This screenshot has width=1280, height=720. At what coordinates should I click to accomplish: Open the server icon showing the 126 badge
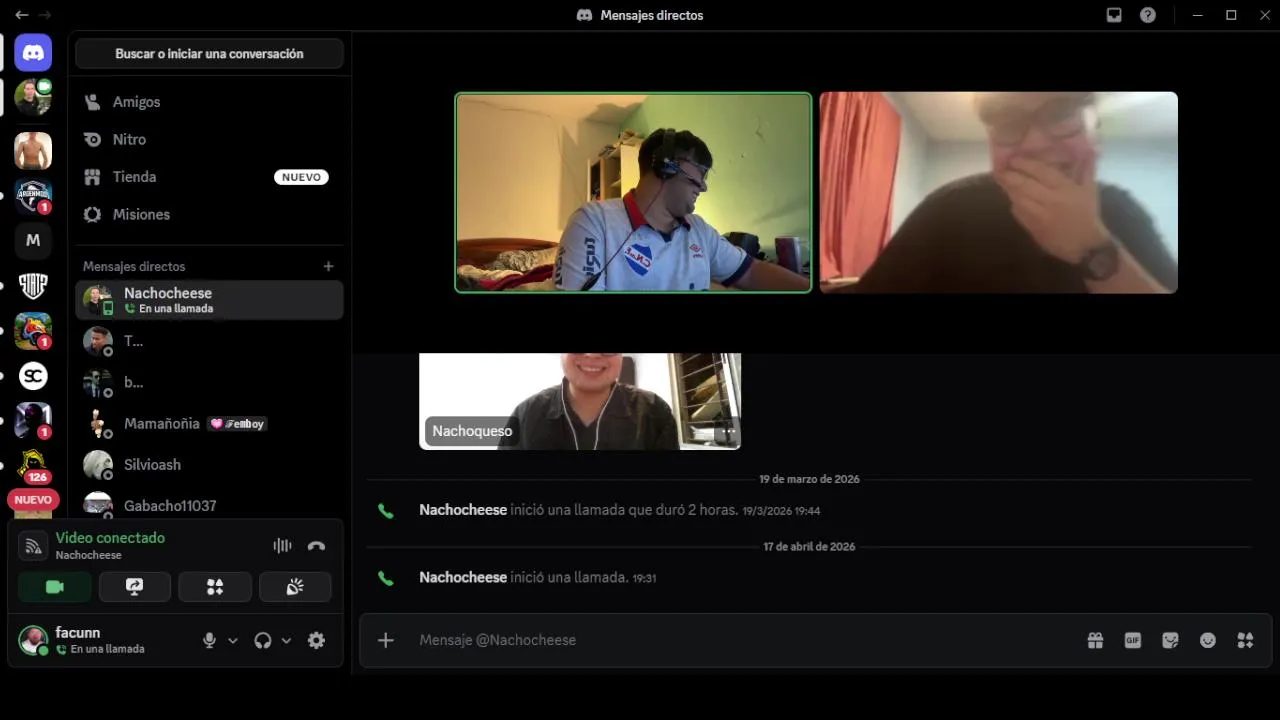pos(33,466)
